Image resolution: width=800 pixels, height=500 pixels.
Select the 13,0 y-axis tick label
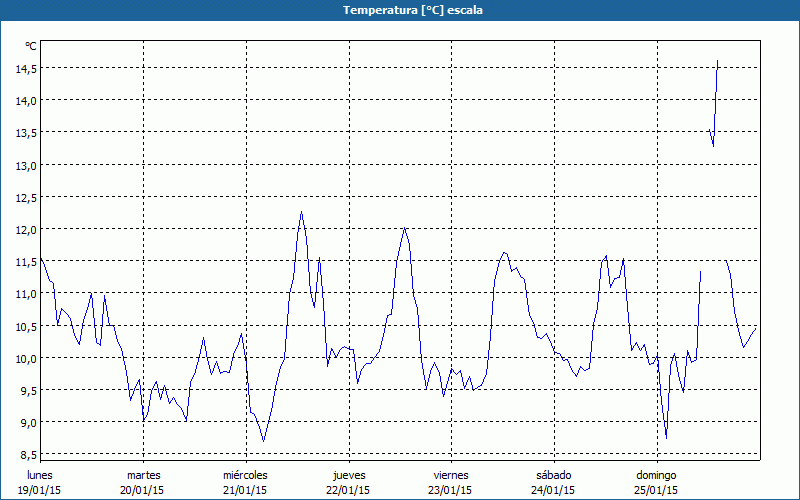click(25, 165)
